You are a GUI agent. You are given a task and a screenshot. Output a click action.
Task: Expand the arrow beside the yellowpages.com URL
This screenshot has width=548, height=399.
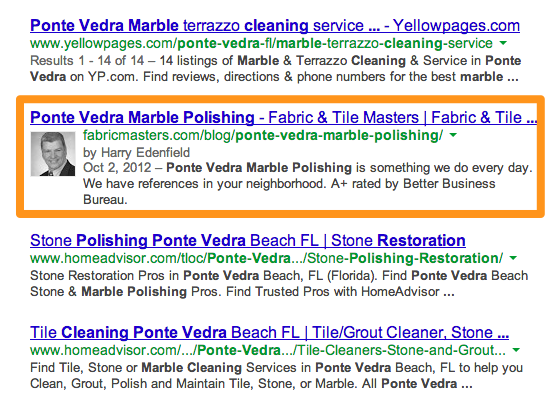click(x=503, y=43)
